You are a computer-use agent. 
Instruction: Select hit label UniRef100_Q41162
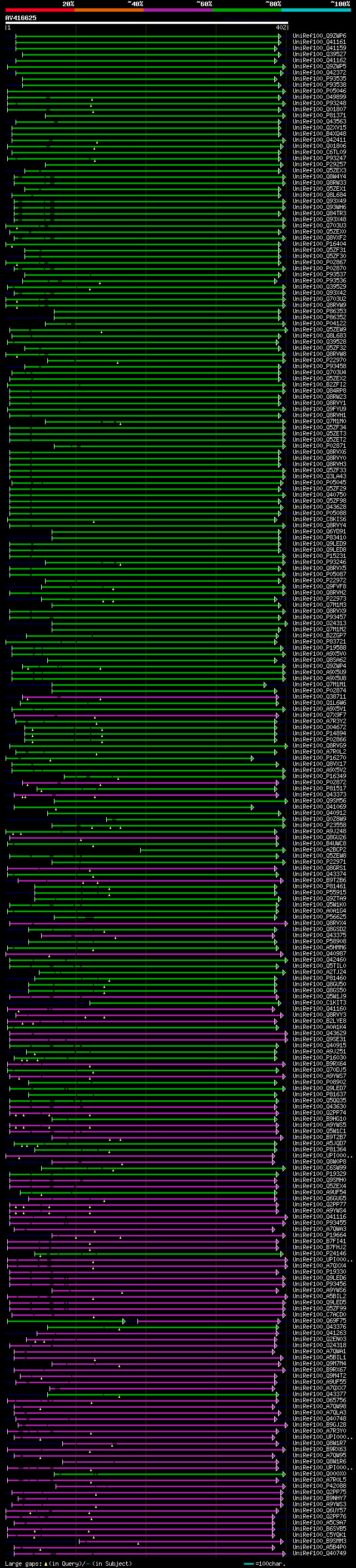[319, 60]
